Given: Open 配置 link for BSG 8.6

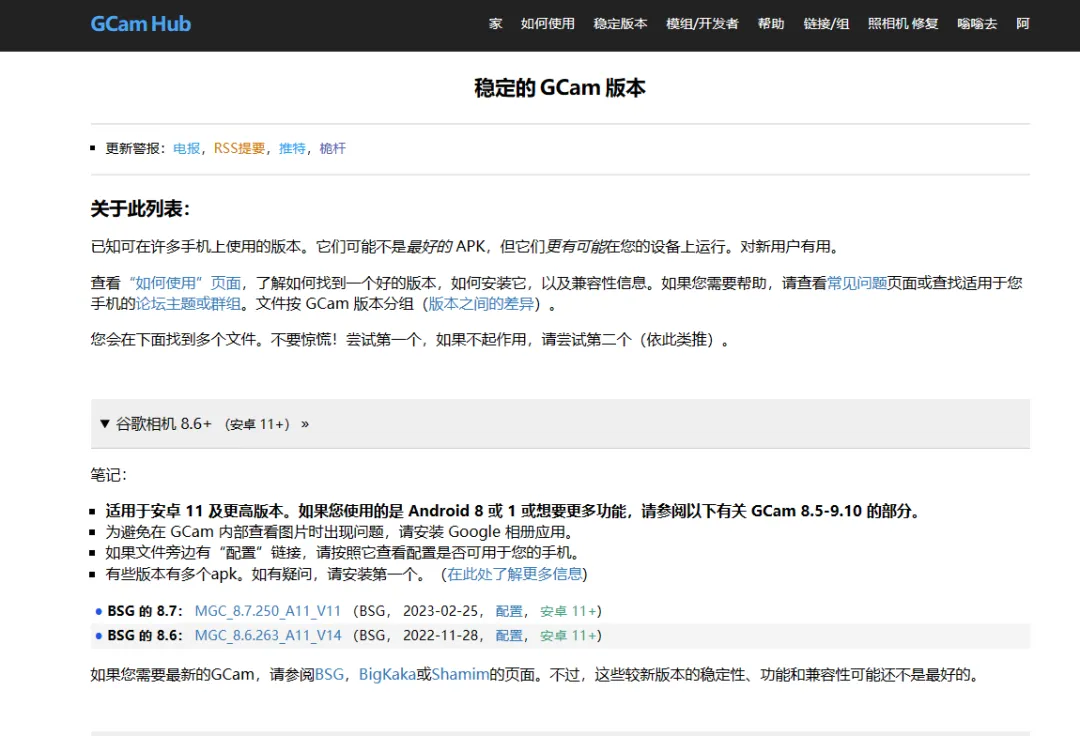Looking at the screenshot, I should 509,635.
